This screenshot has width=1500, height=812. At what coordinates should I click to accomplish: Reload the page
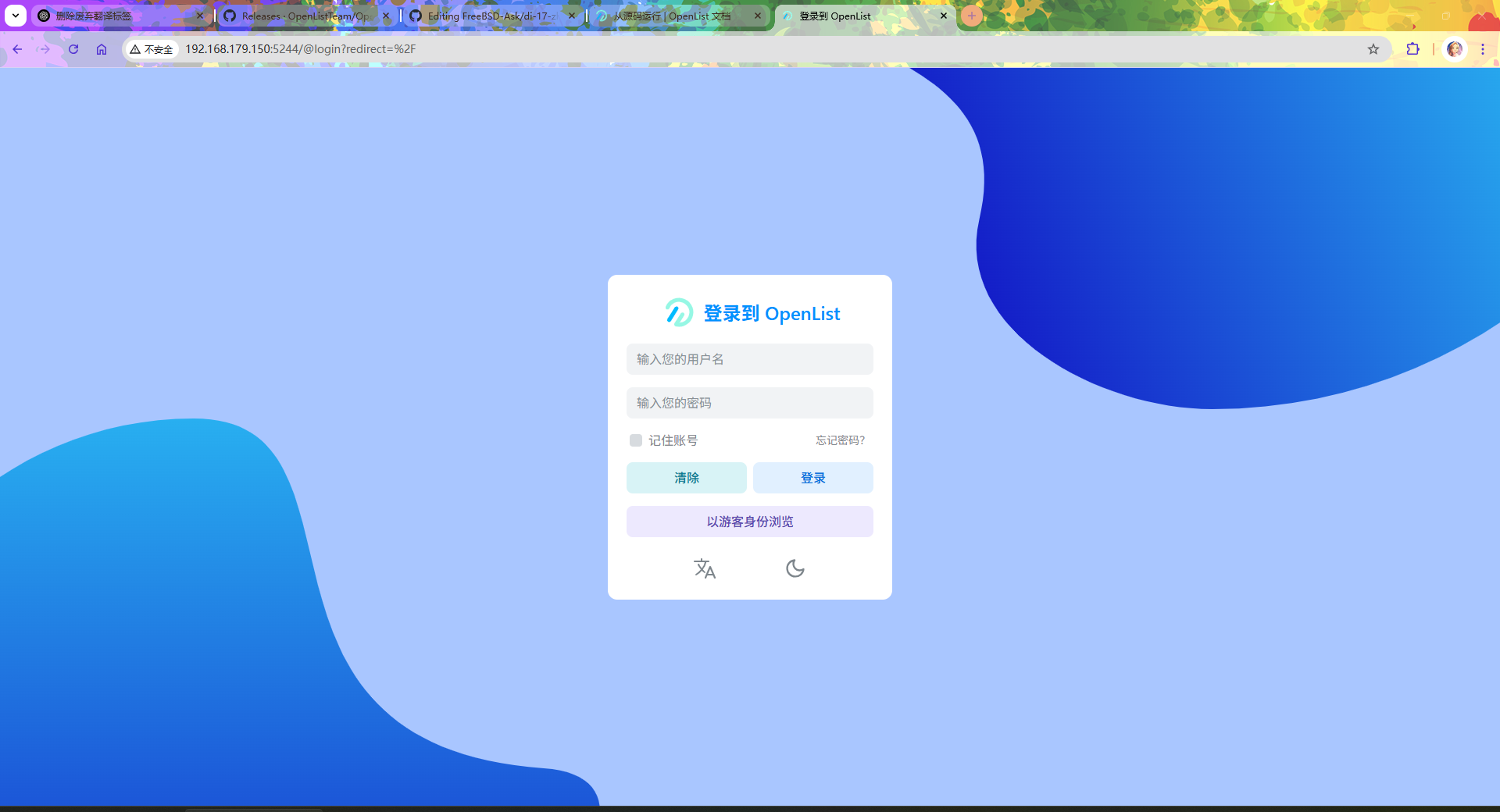click(x=73, y=49)
